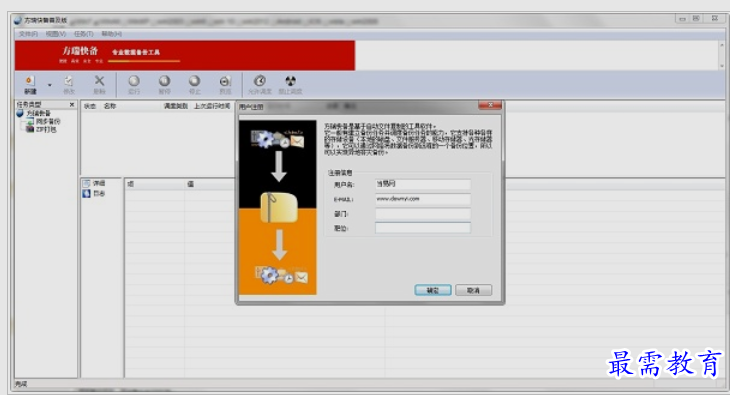
Task: Open the 文件(F) menu
Action: tap(28, 34)
